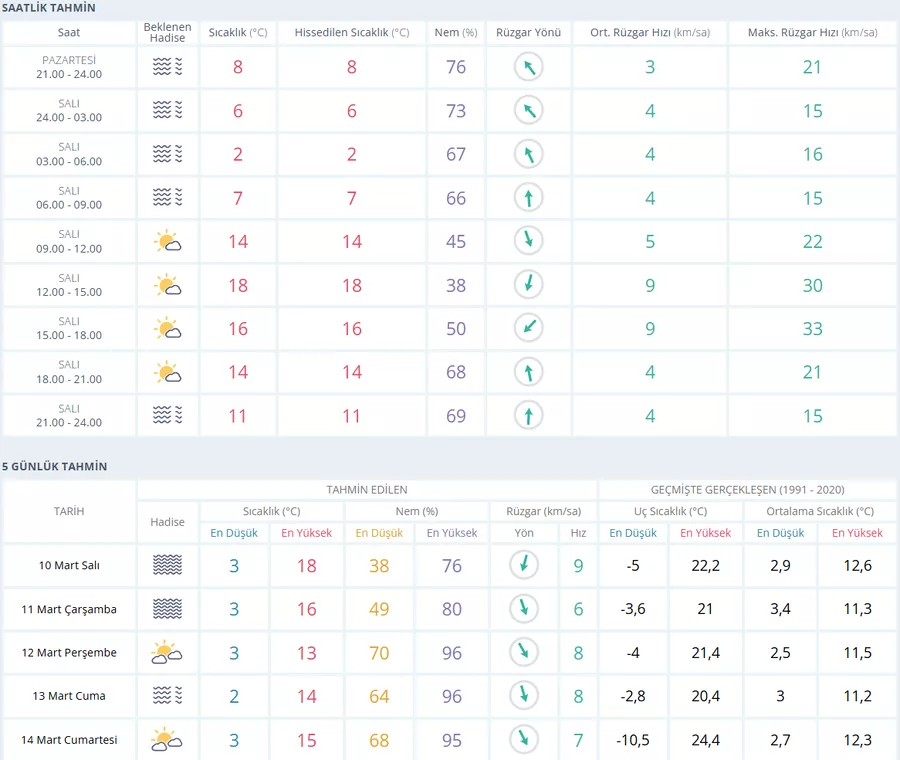Click the Rüzgar Yönü column header

point(528,33)
